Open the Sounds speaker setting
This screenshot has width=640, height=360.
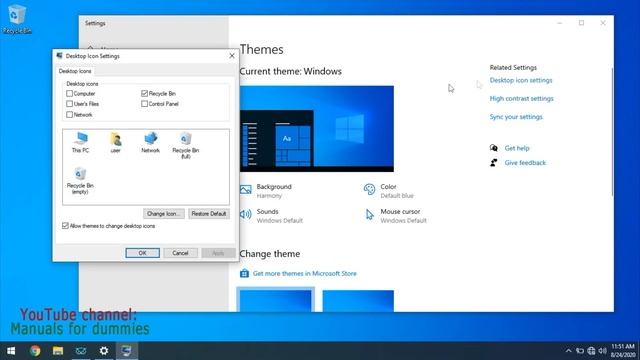(x=245, y=214)
